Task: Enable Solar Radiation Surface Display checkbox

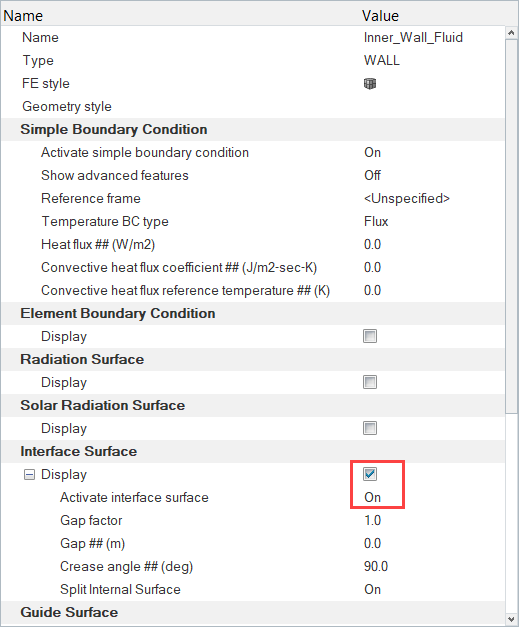Action: click(x=370, y=428)
